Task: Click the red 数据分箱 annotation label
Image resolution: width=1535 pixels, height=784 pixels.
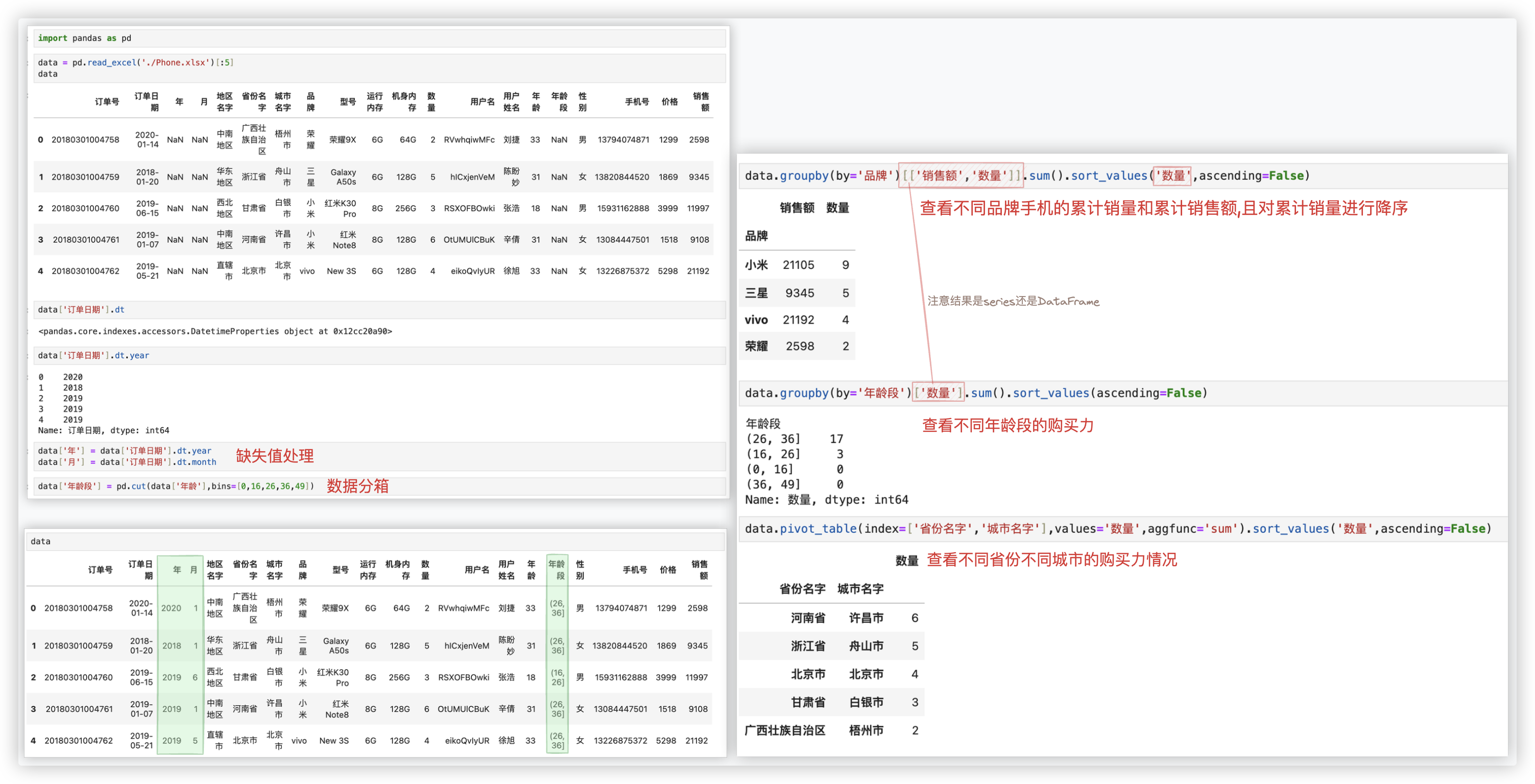Action: tap(357, 486)
